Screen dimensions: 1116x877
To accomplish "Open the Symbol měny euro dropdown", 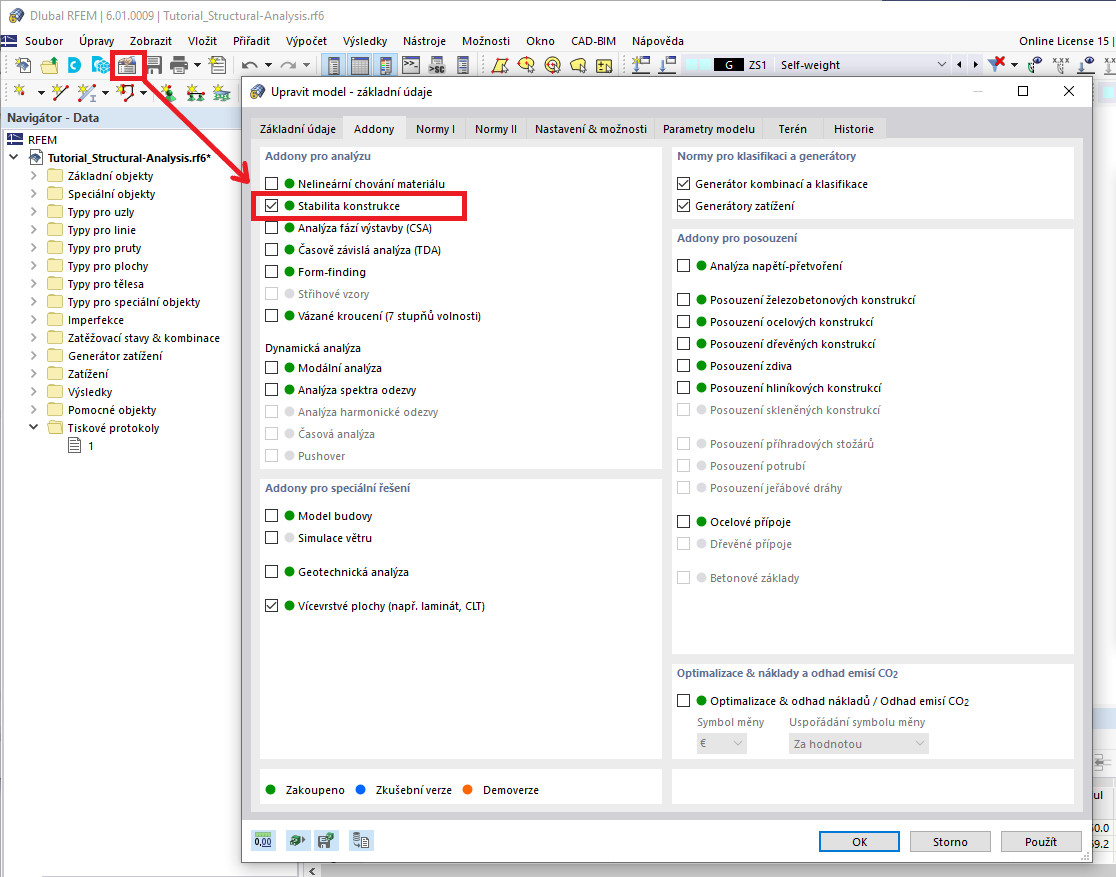I will 722,743.
